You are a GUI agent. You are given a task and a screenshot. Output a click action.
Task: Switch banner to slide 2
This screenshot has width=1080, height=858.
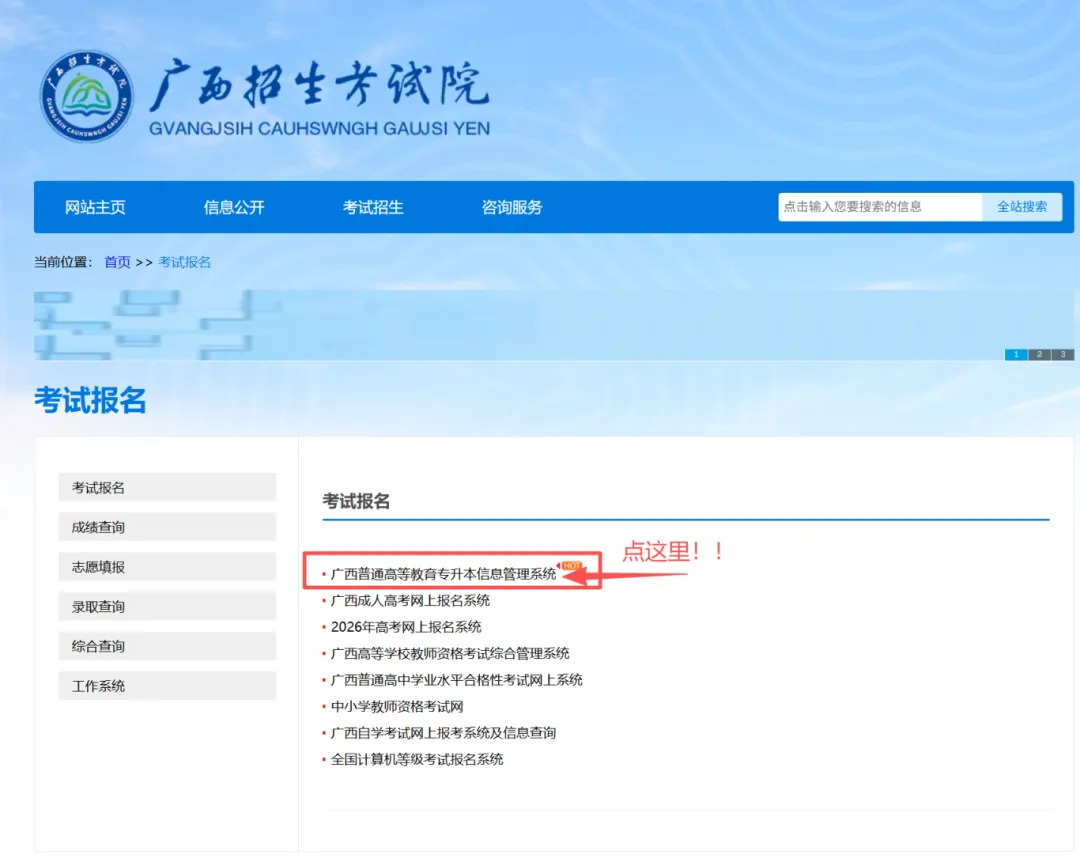pos(1039,354)
